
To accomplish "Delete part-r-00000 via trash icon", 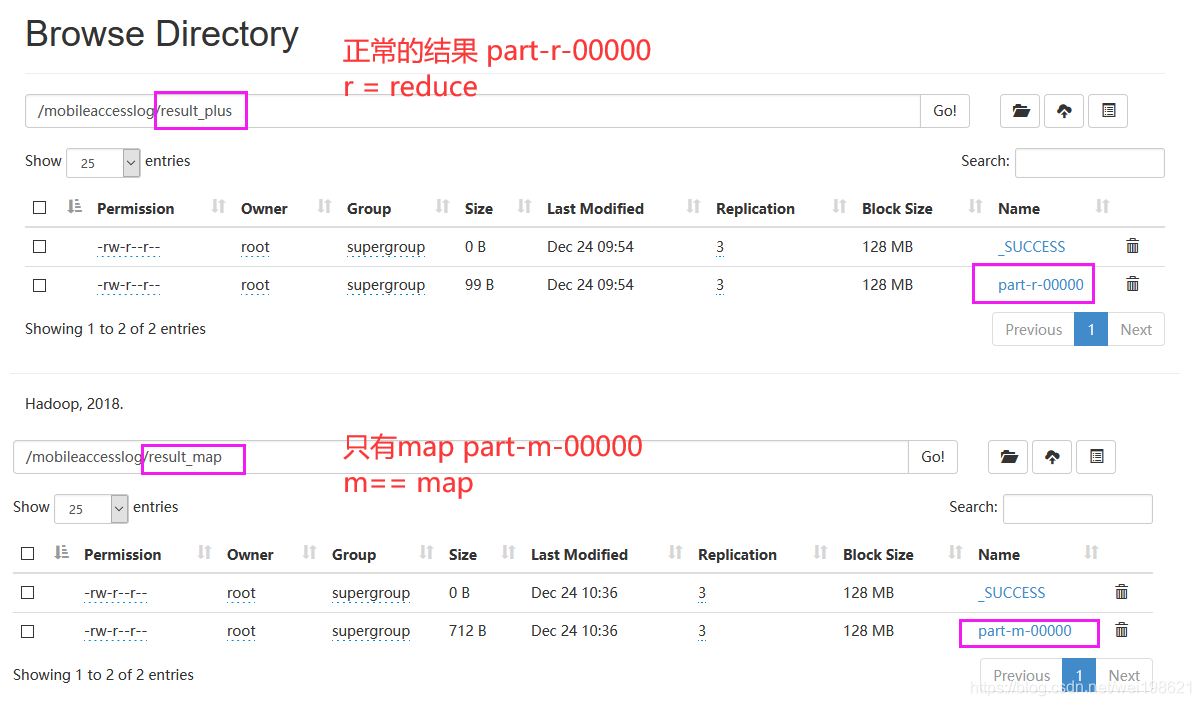I will 1132,284.
